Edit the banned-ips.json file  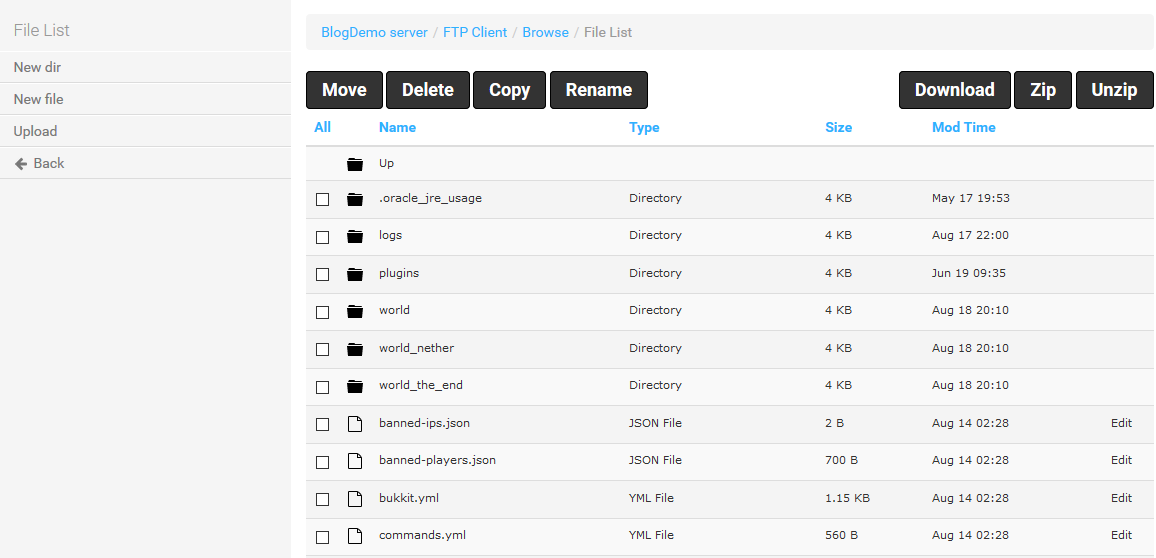coord(1121,423)
